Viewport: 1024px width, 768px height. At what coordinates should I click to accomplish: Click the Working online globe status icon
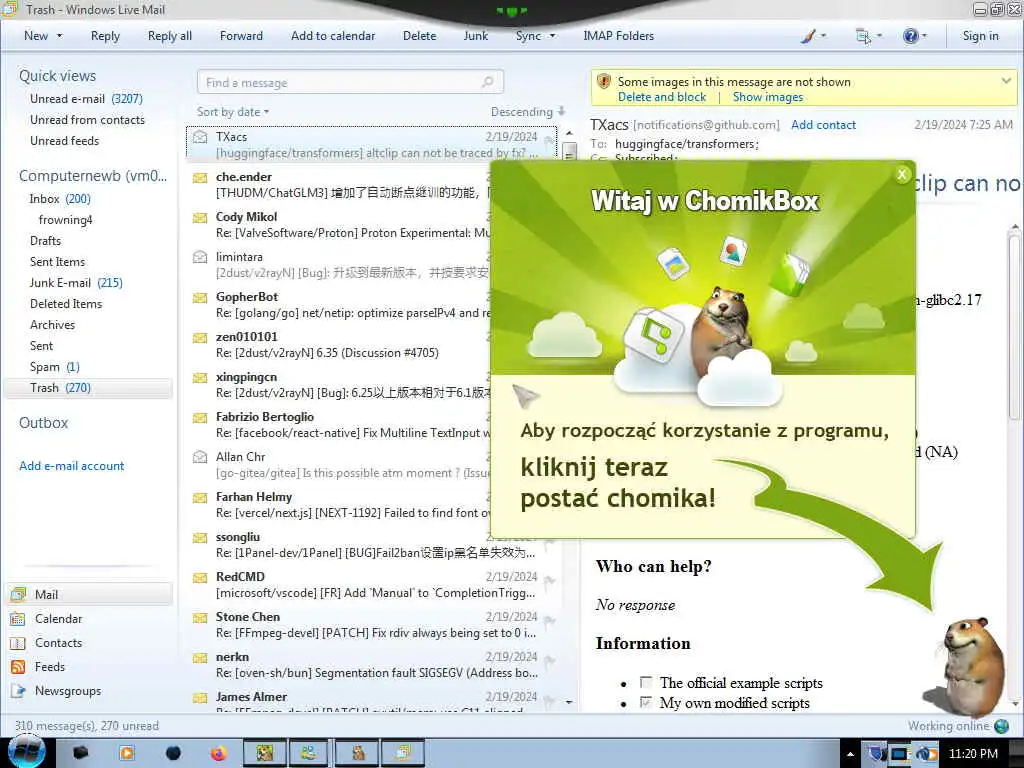1001,726
